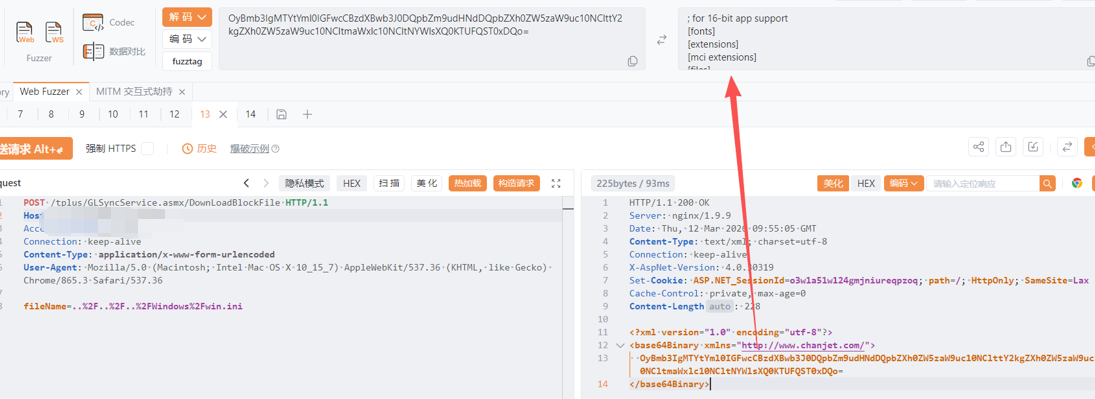Click the 构造请求 build request button

pyautogui.click(x=517, y=183)
